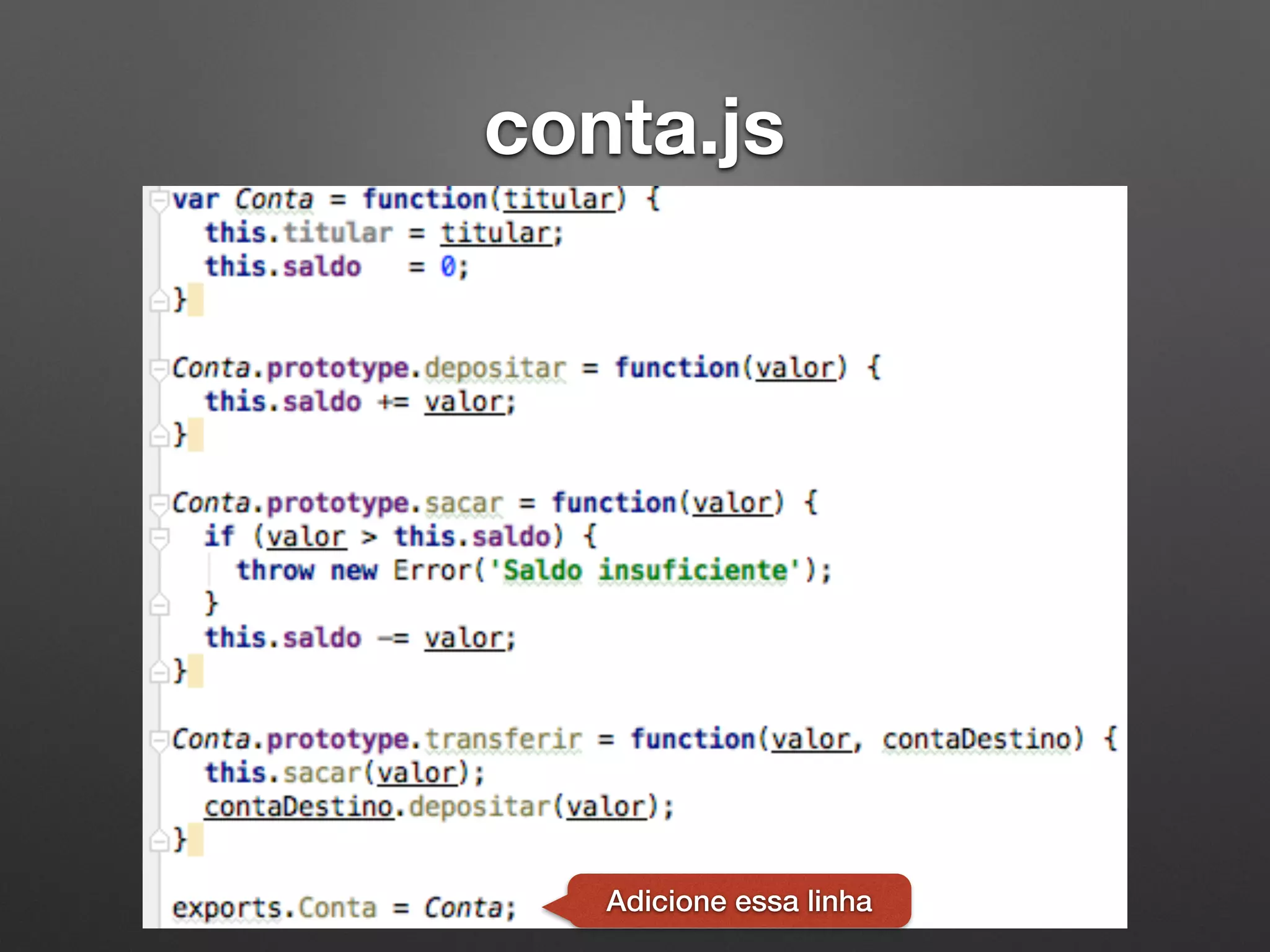Click 'this.saldo -= valor;' statement

coord(360,638)
